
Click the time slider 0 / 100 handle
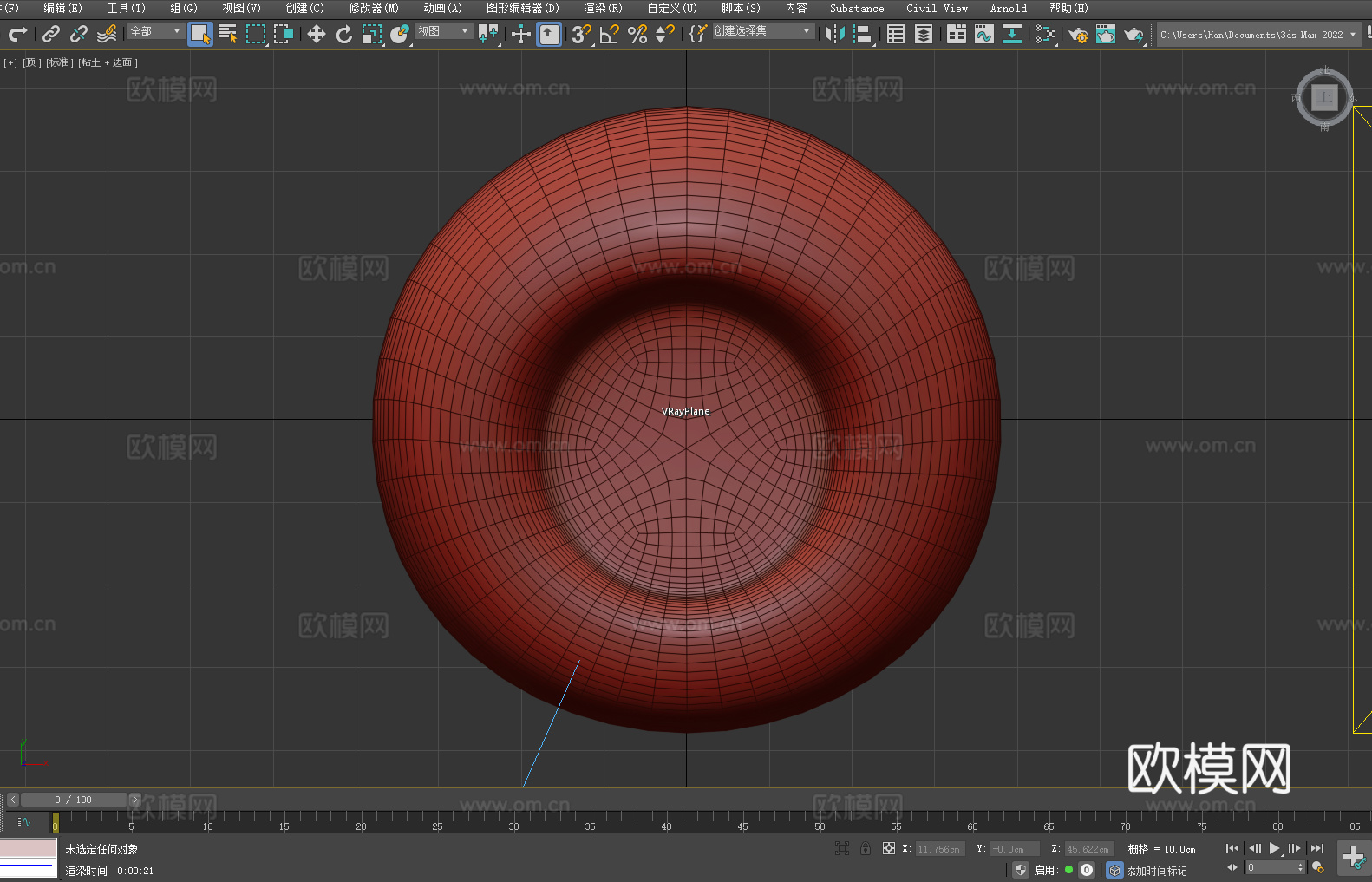coord(75,800)
